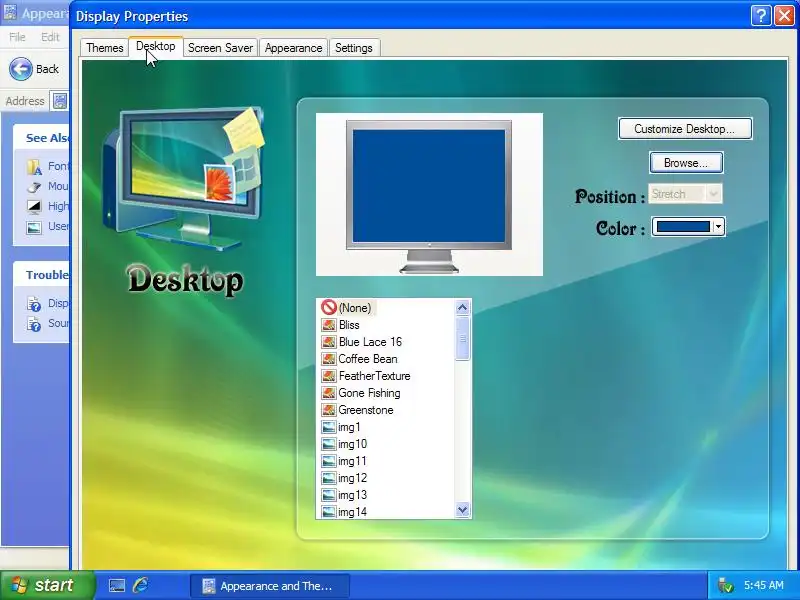The width and height of the screenshot is (800, 600).
Task: Open the Color picker dropdown arrow
Action: coord(718,227)
